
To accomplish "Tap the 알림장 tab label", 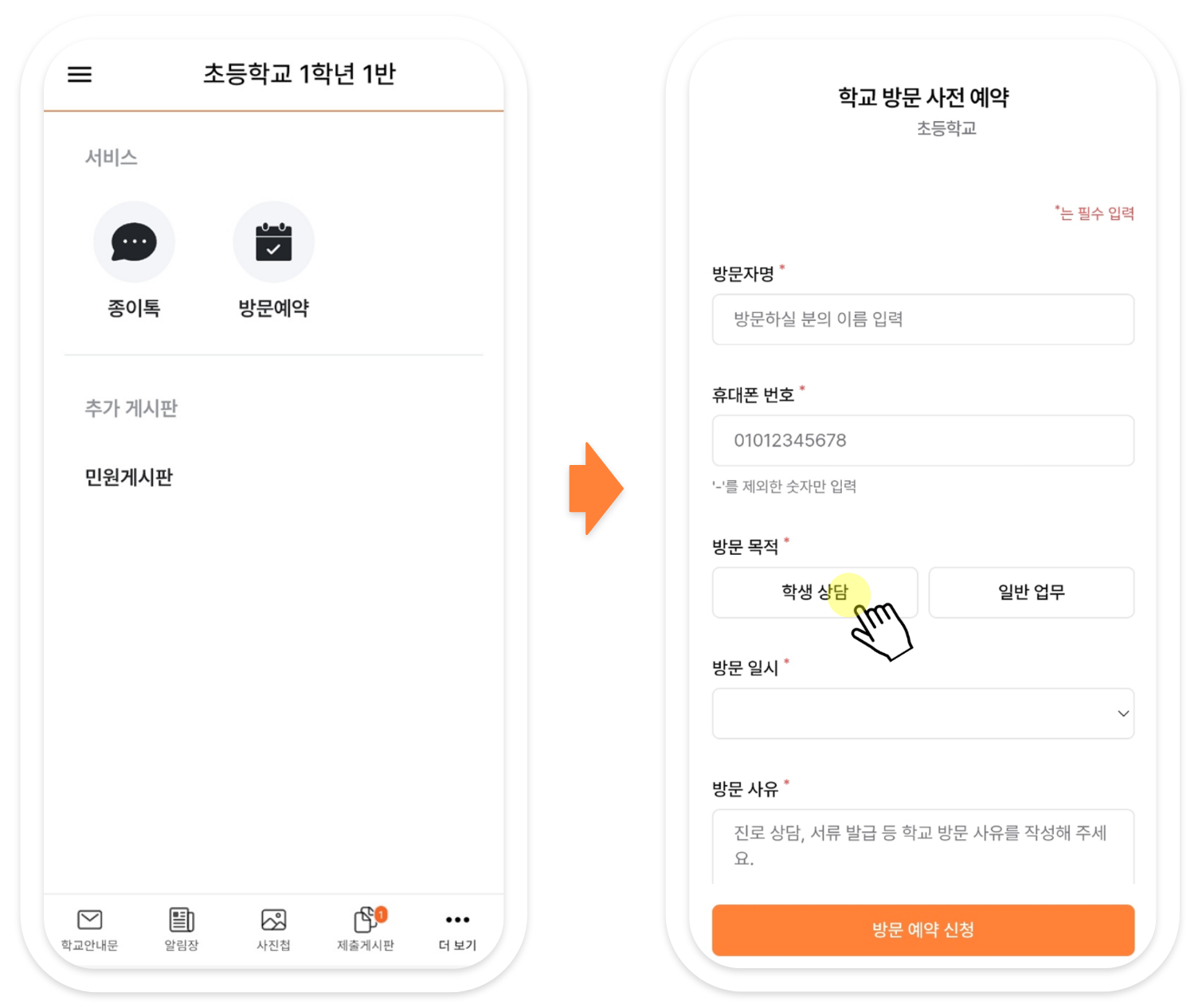I will pyautogui.click(x=182, y=945).
